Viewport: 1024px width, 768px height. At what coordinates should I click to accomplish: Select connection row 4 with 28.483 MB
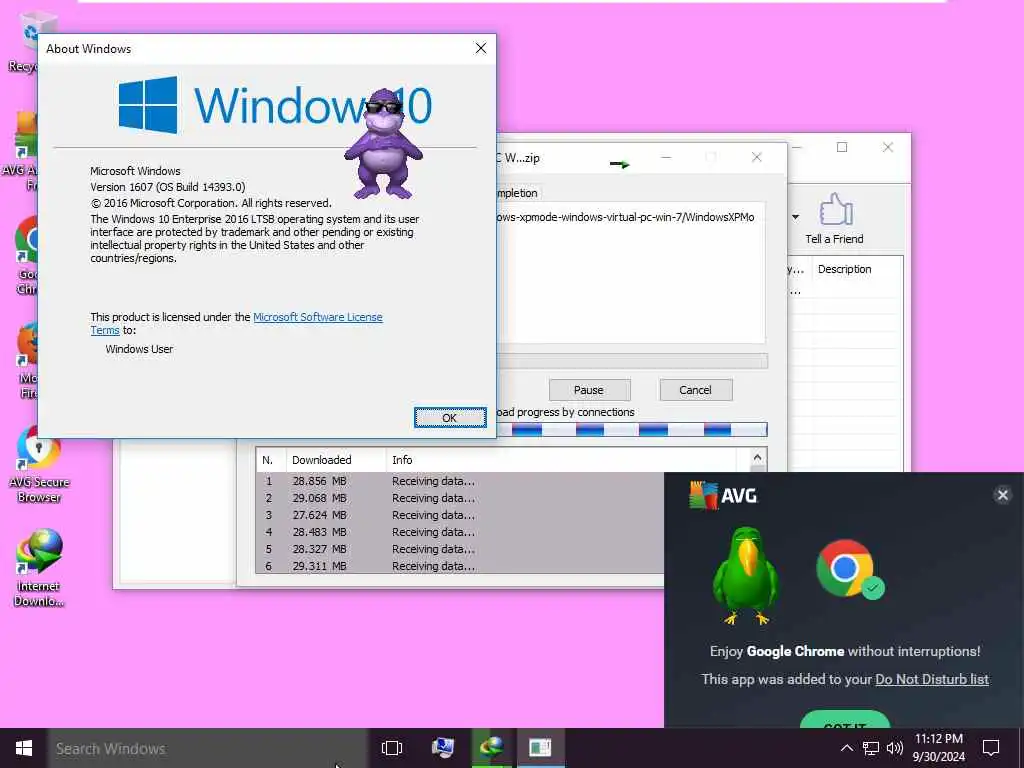point(460,532)
